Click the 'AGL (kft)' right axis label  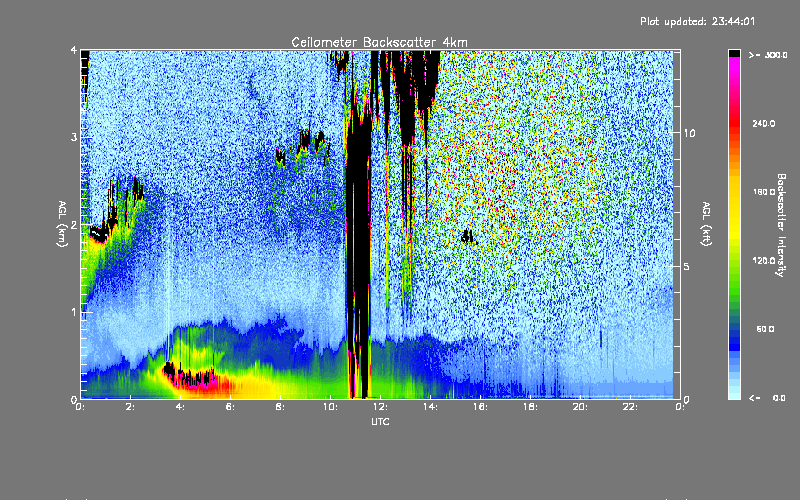pyautogui.click(x=707, y=224)
